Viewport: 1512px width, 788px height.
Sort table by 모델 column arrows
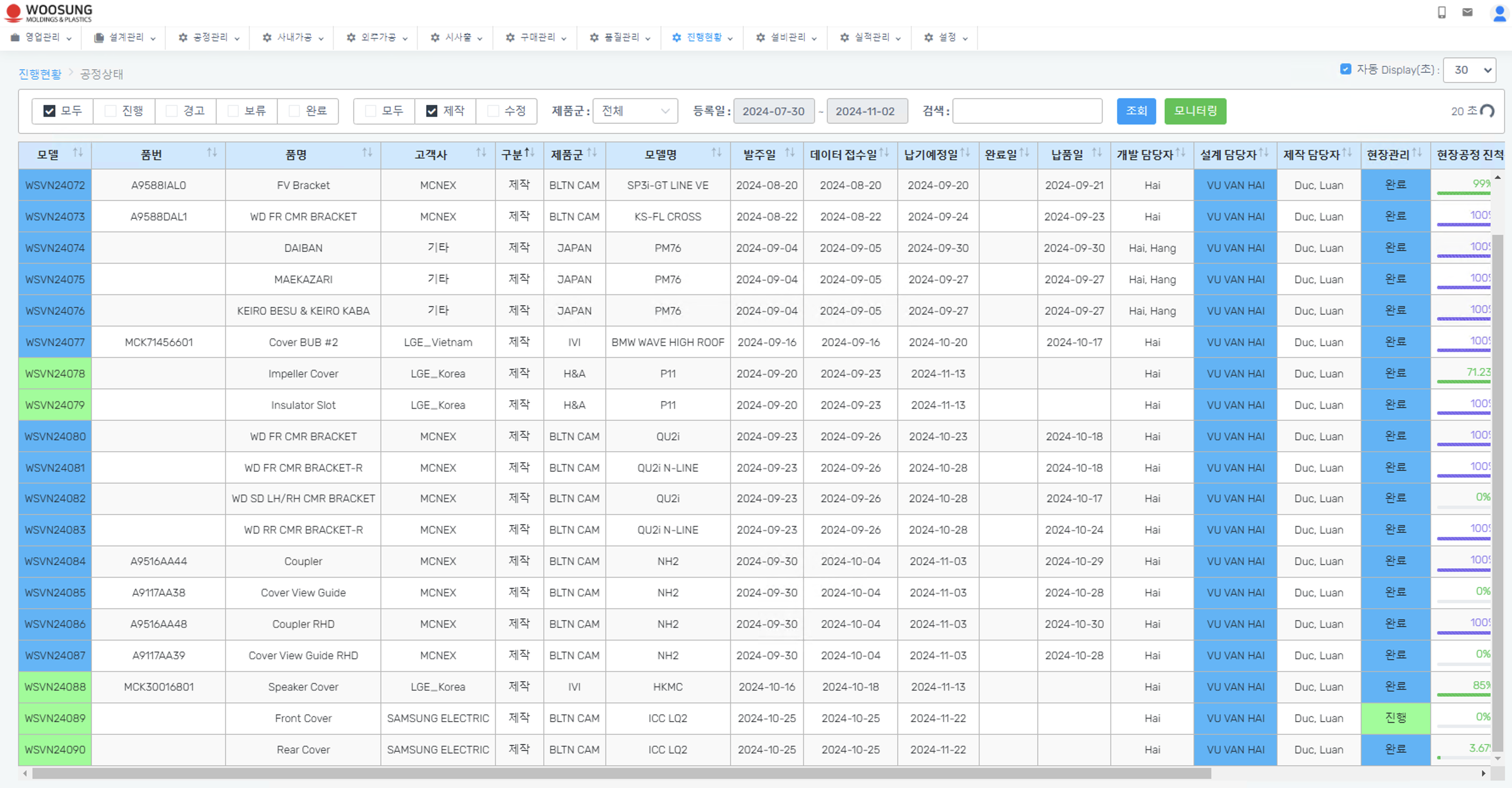tap(78, 153)
